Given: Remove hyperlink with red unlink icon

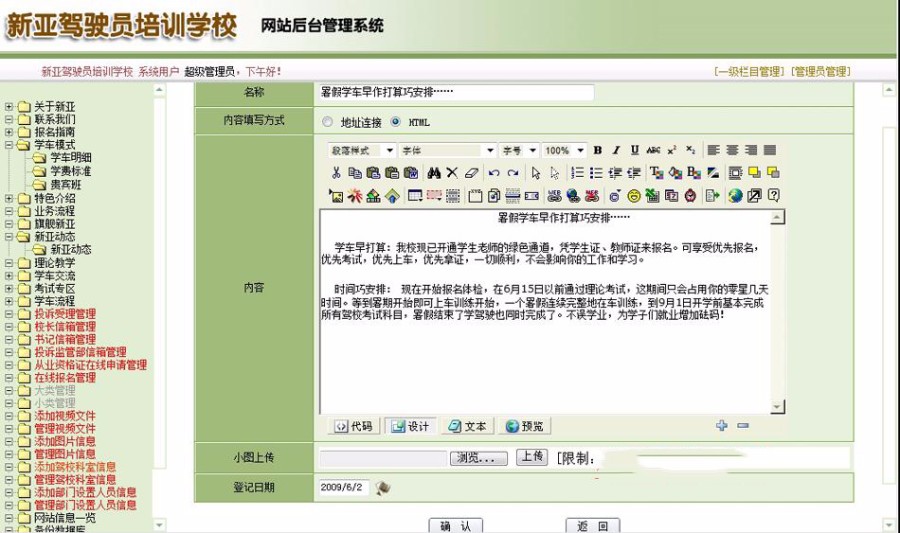Looking at the screenshot, I should tap(592, 196).
